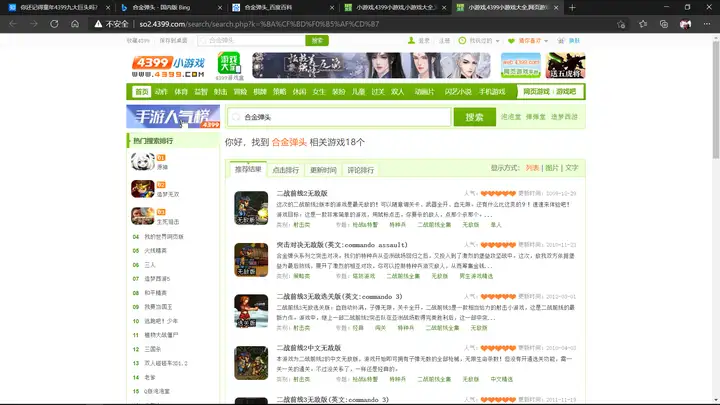Expand the 猜你喜欢 dropdown arrow

(x=546, y=41)
